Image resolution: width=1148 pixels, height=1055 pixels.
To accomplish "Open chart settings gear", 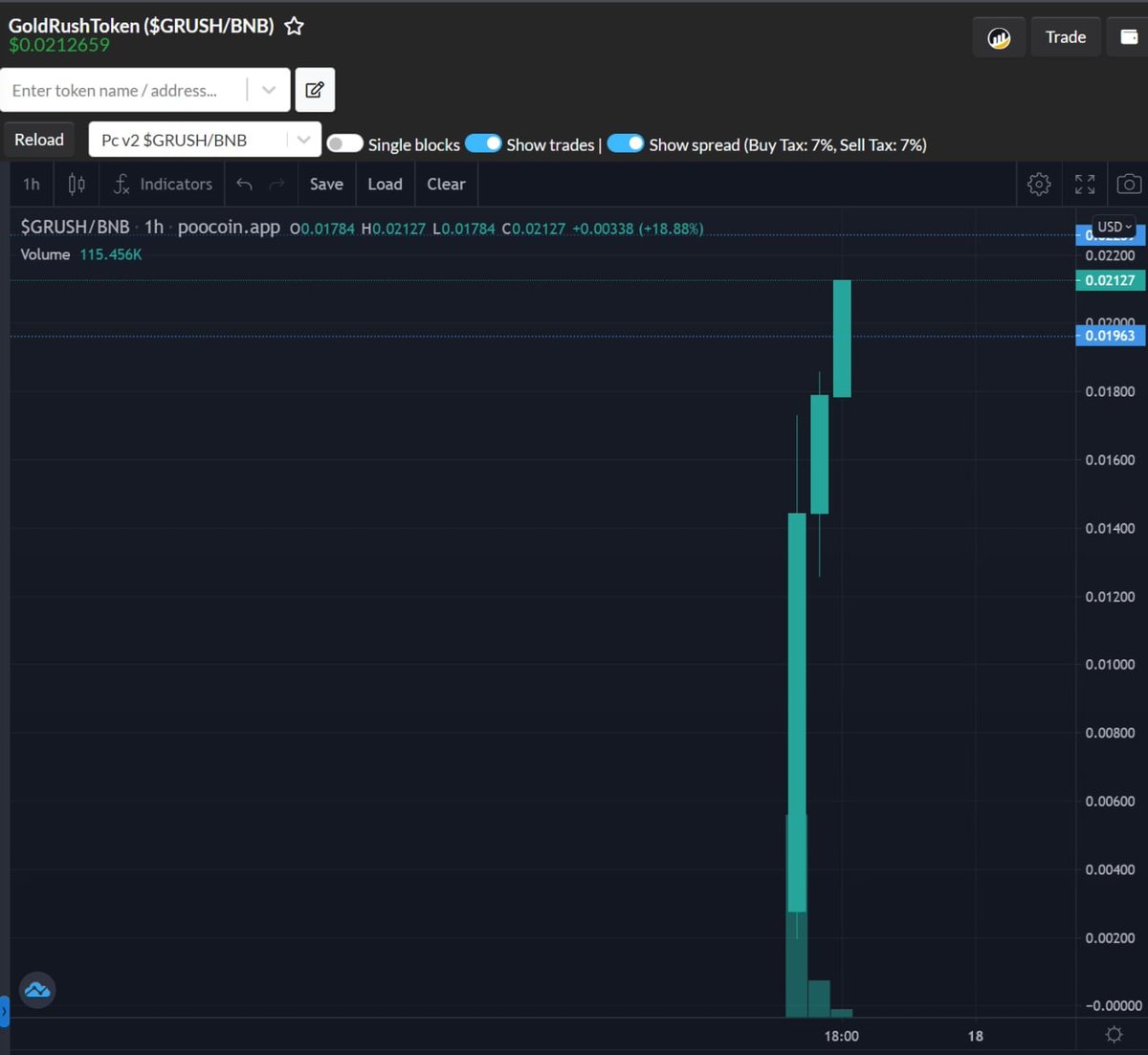I will click(x=1039, y=184).
